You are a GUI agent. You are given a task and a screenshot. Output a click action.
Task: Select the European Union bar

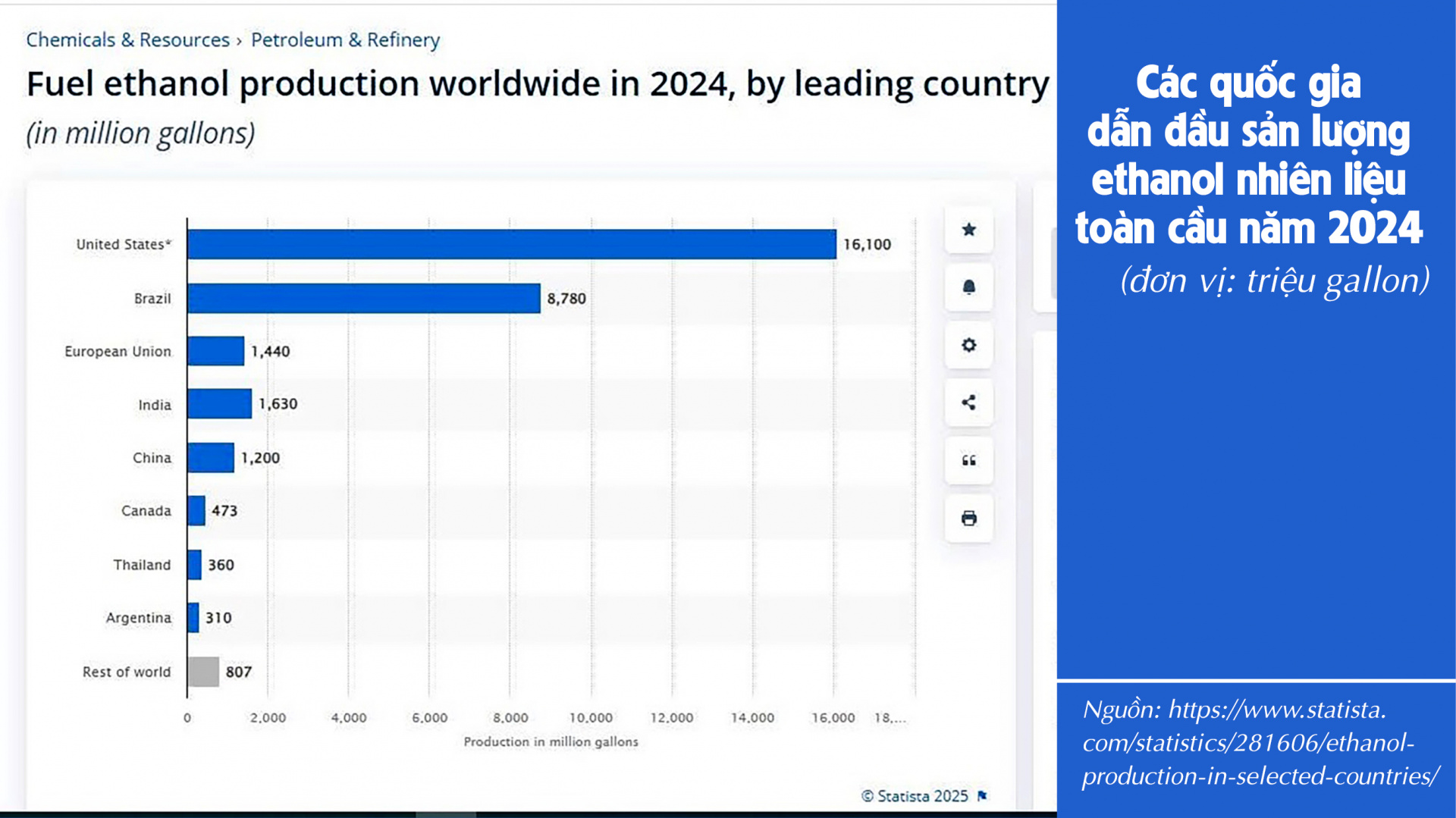pos(216,351)
